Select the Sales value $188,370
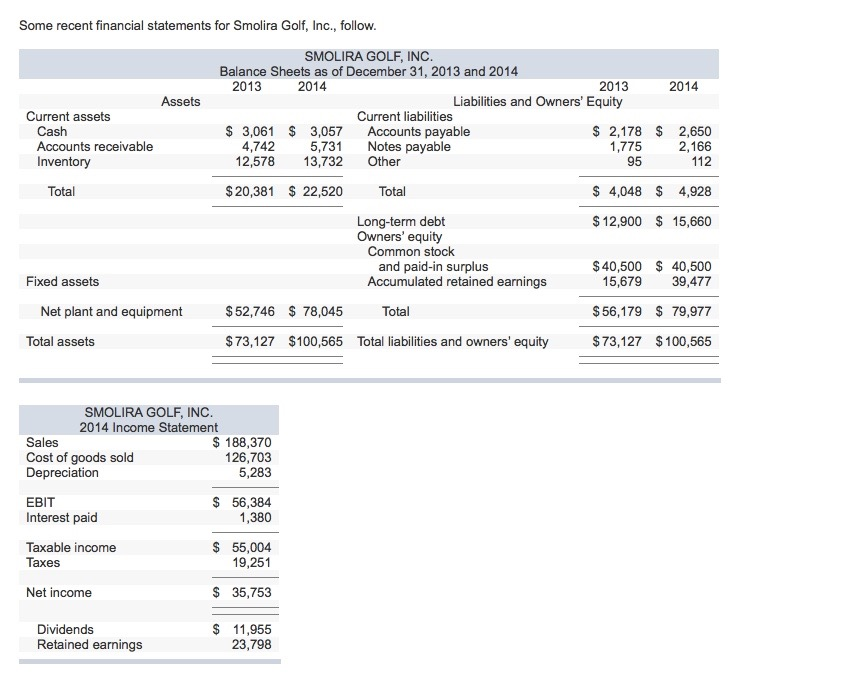Image resolution: width=851 pixels, height=681 pixels. coord(242,443)
